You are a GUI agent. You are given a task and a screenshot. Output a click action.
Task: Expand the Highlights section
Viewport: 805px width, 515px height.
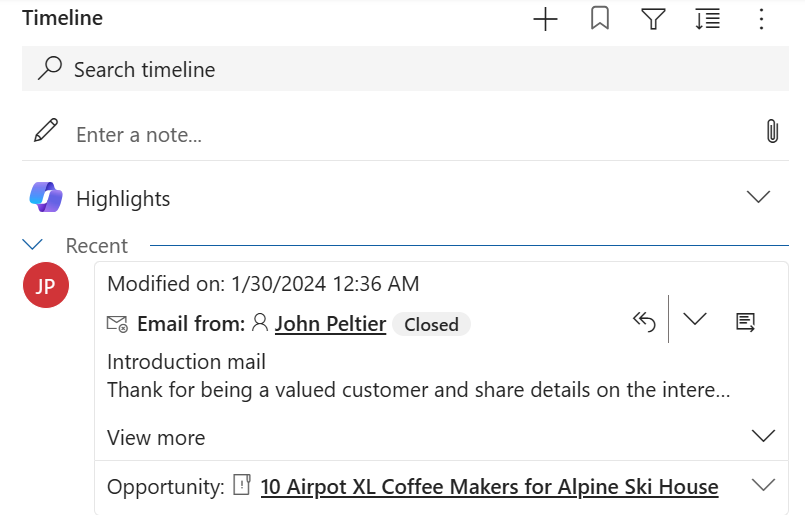(759, 197)
